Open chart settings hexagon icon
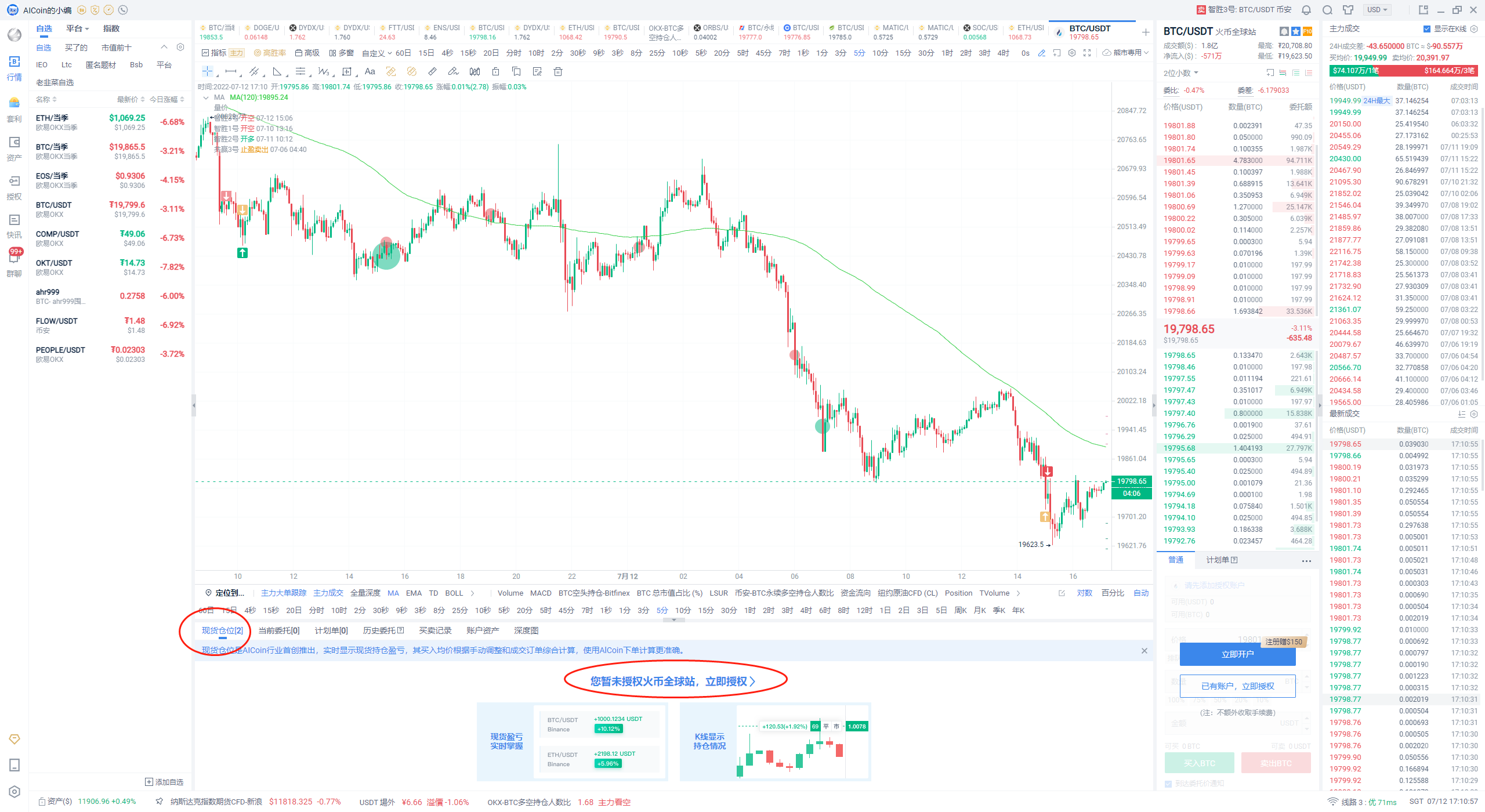The image size is (1485, 812). (1072, 53)
